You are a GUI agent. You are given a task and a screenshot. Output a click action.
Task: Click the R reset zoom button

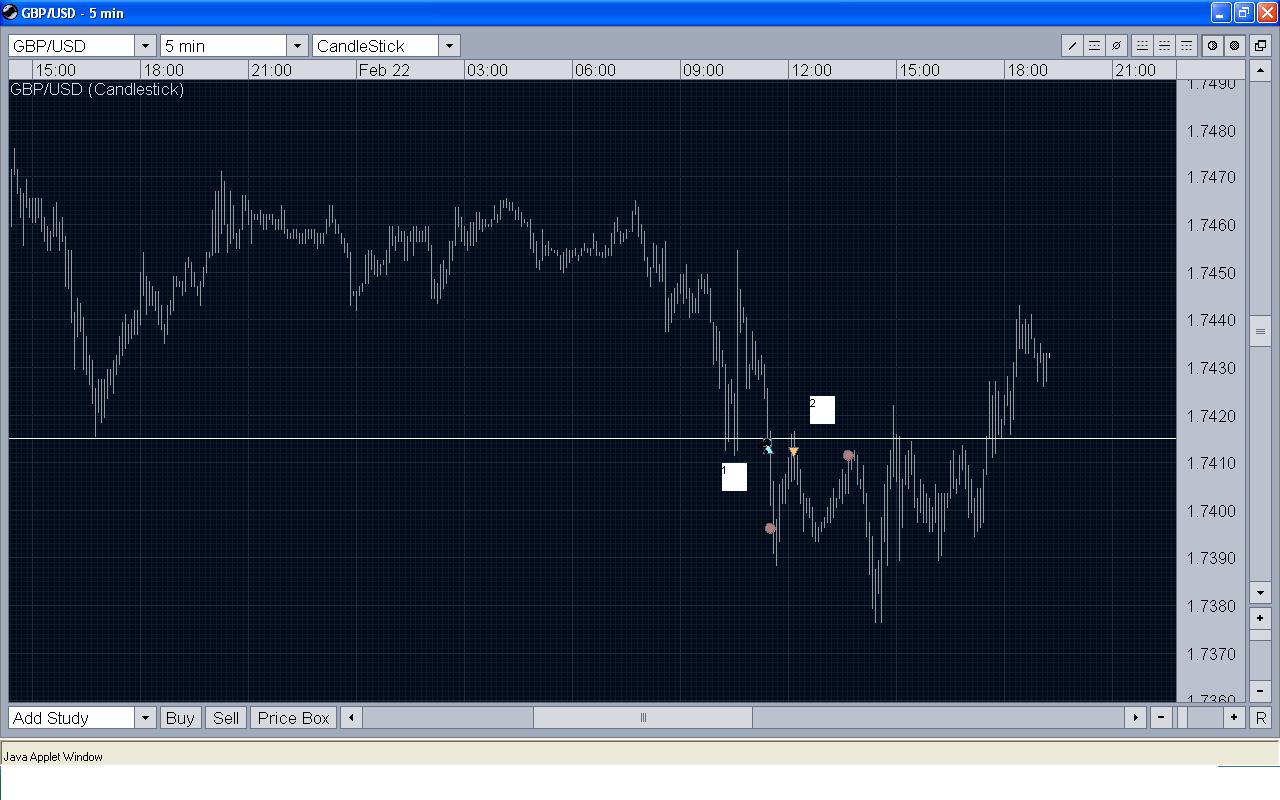(x=1260, y=718)
